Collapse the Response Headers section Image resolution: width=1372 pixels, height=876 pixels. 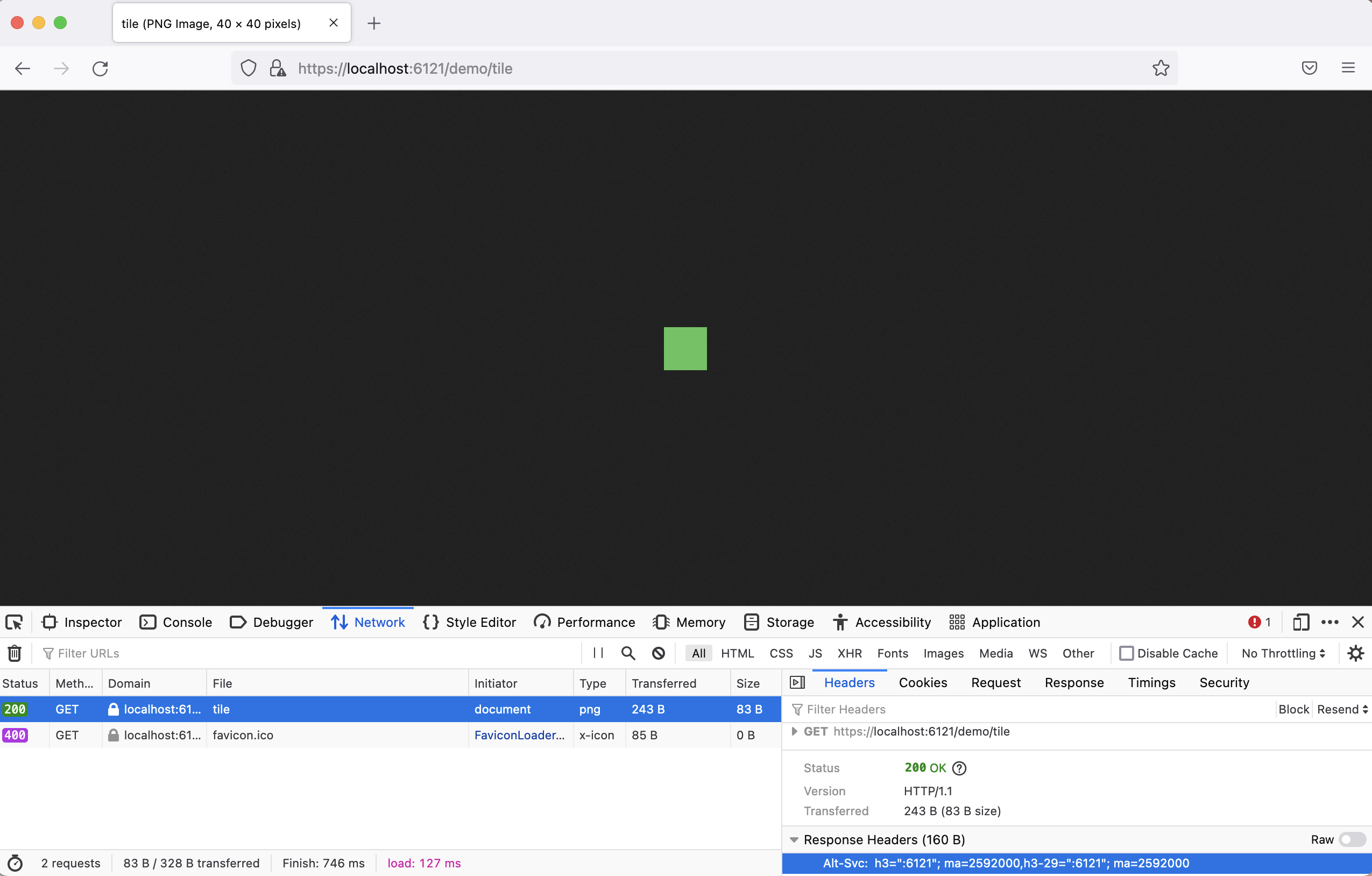(794, 839)
